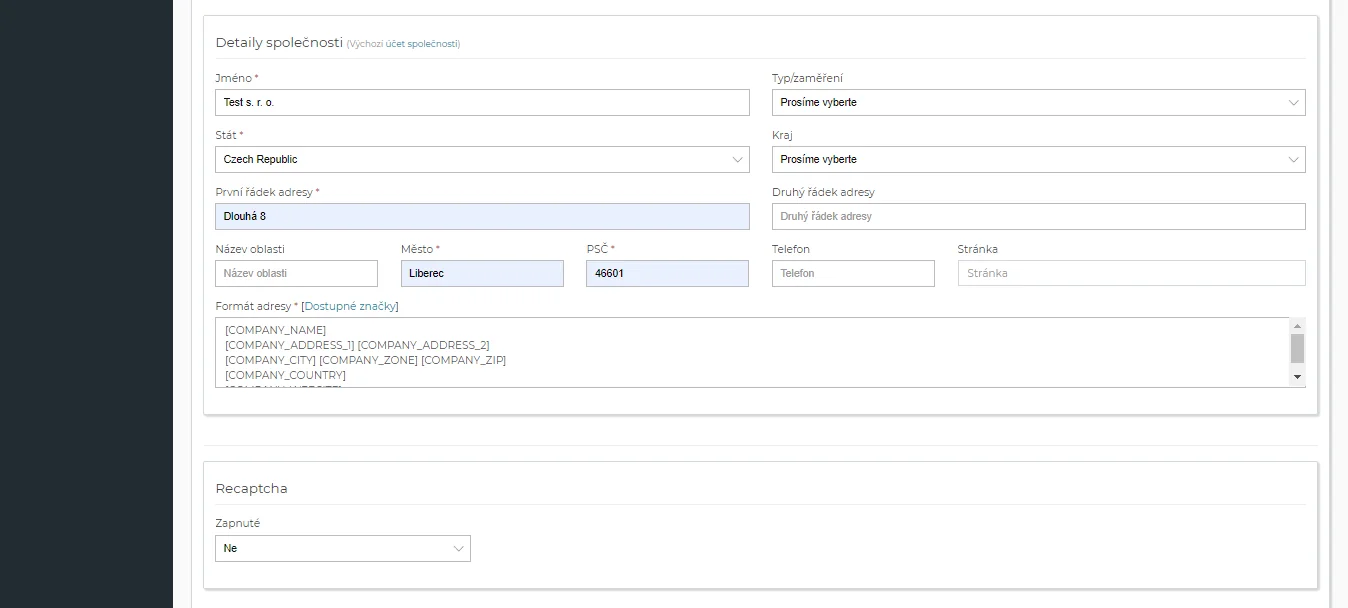Open the Kraj region dropdown
This screenshot has height=608, width=1348.
tap(1037, 160)
